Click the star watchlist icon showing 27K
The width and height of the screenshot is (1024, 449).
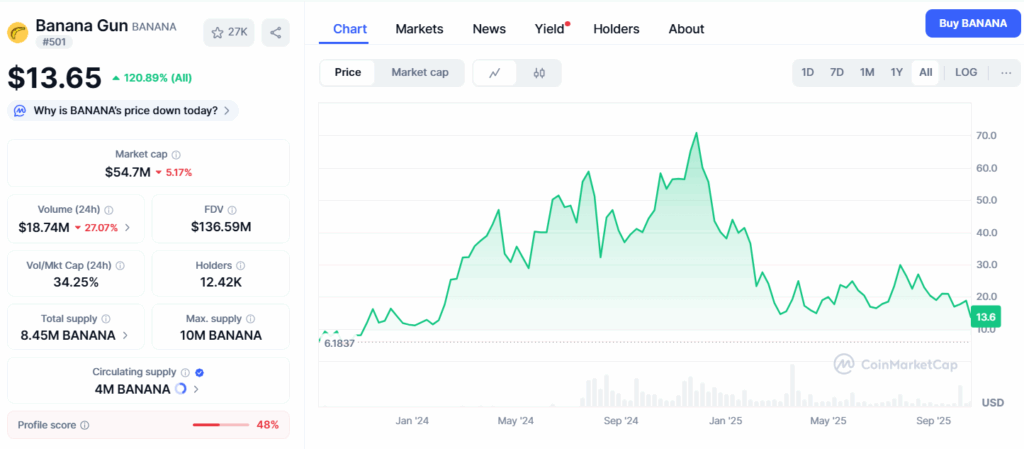(x=228, y=32)
